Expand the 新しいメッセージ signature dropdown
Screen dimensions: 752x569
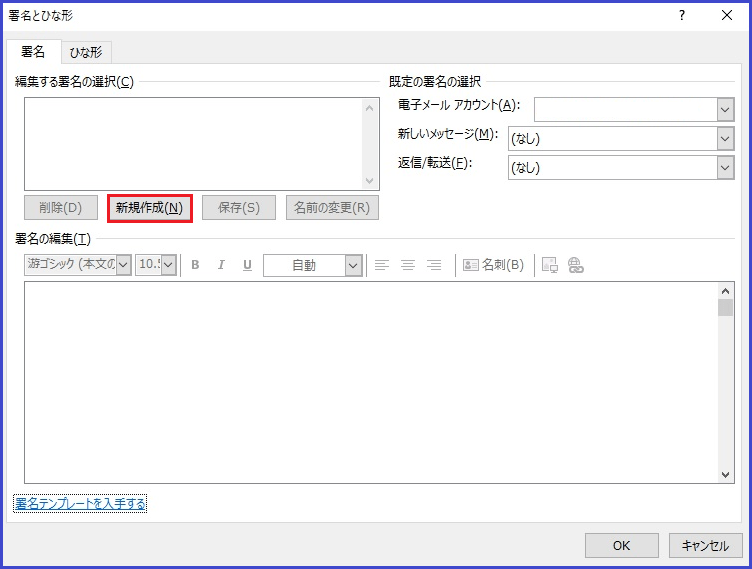tap(725, 139)
